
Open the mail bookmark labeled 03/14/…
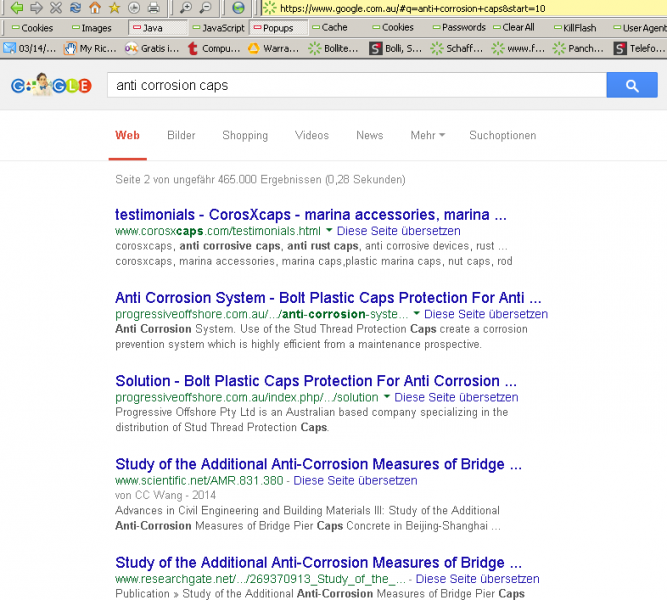(30, 49)
